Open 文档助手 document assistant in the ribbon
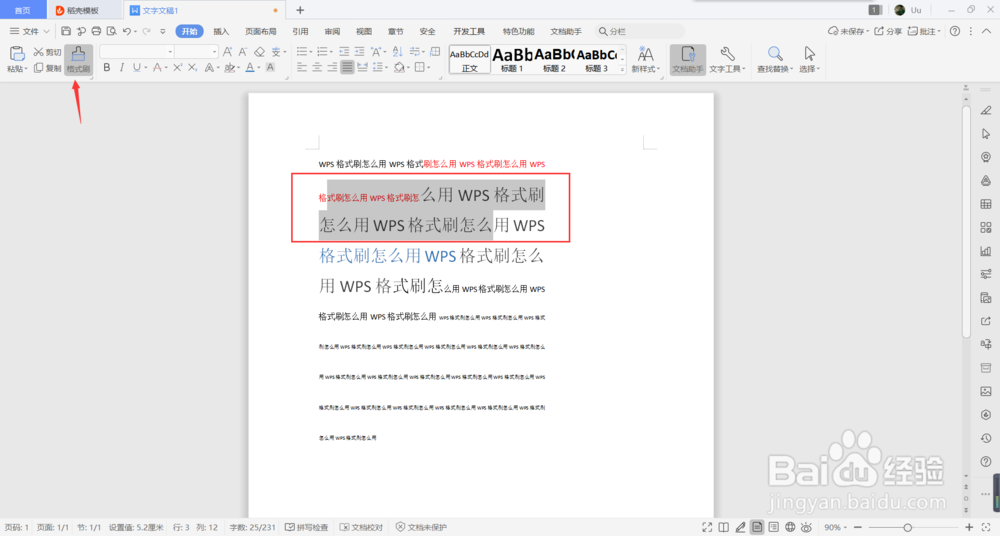The image size is (1000, 536). click(x=688, y=60)
